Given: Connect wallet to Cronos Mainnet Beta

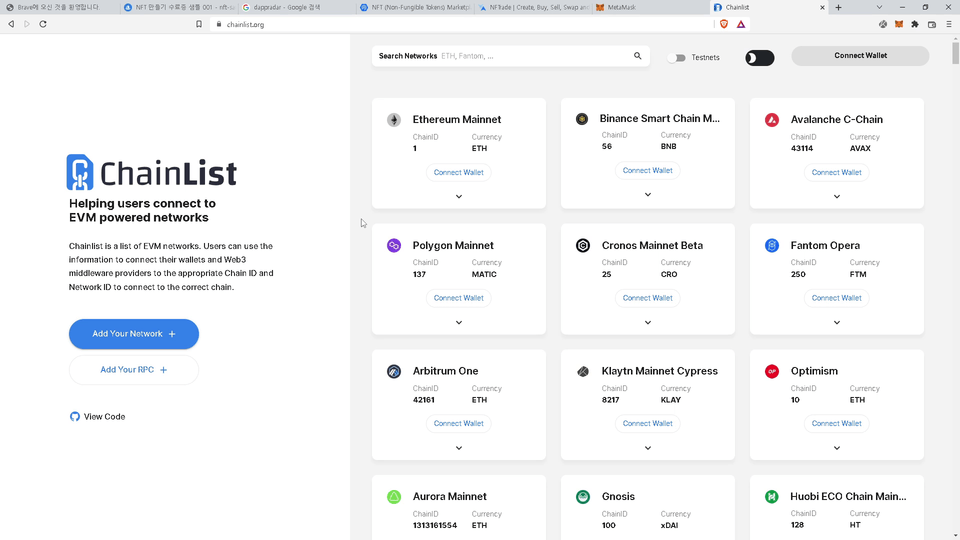Looking at the screenshot, I should [x=648, y=298].
